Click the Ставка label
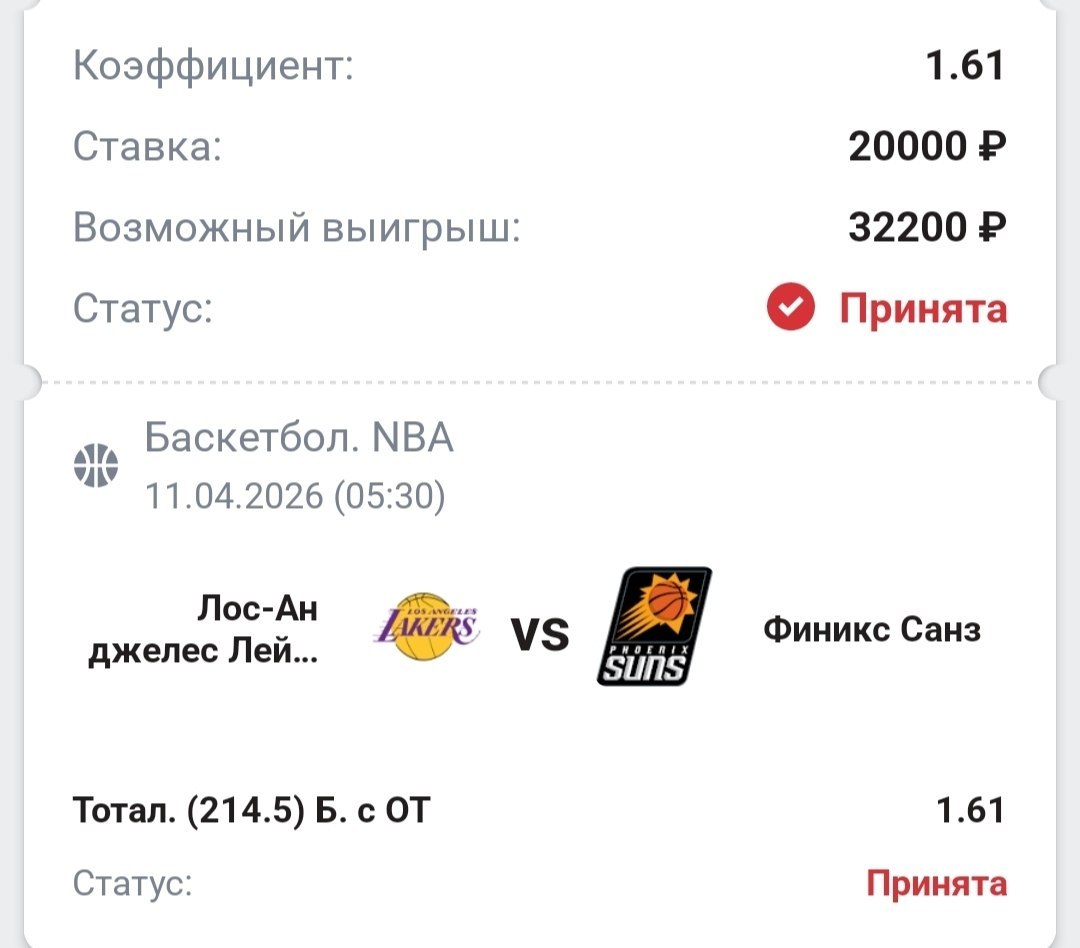1080x948 pixels. [x=147, y=148]
